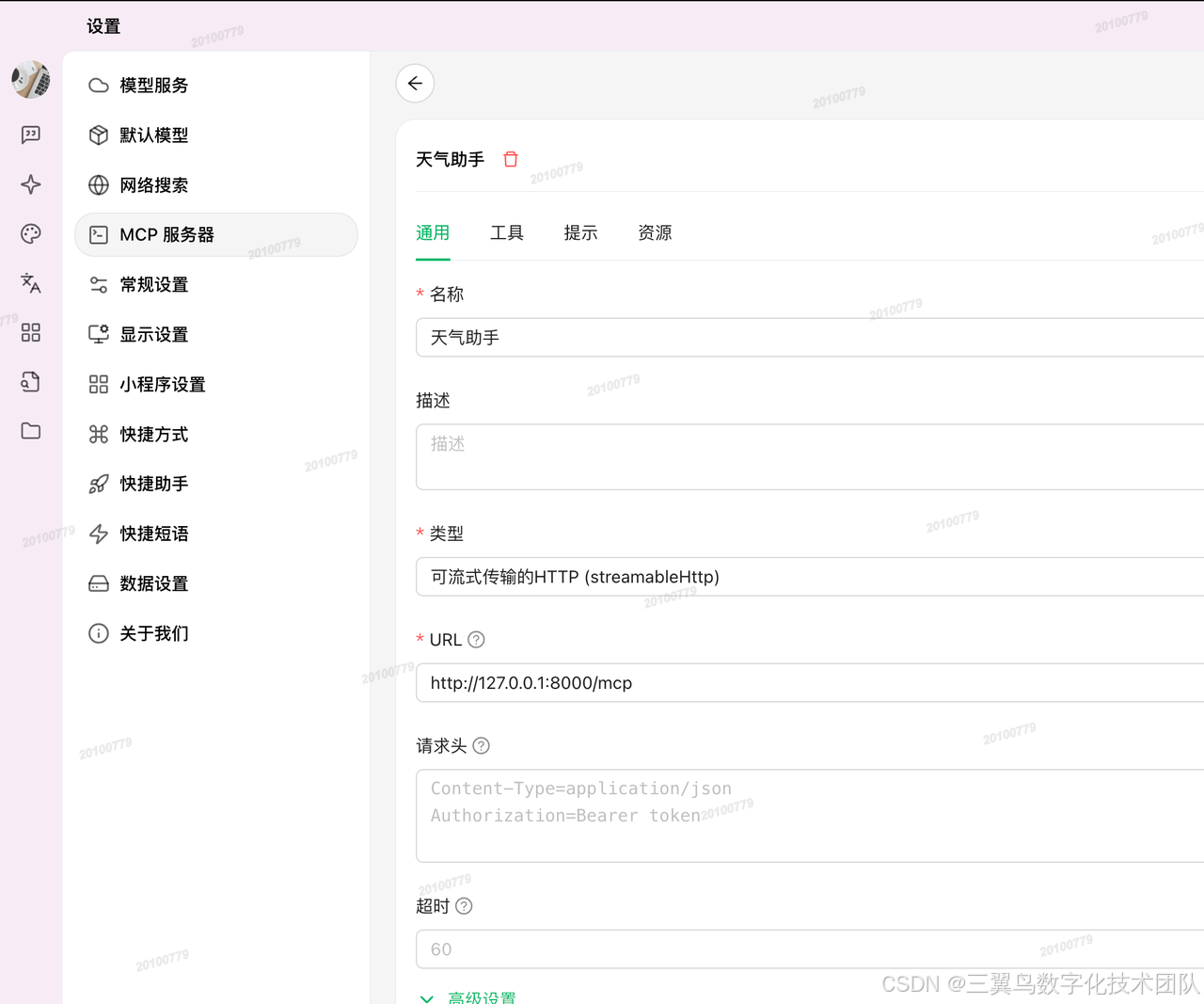Open the mini programs grid icon

tap(30, 332)
